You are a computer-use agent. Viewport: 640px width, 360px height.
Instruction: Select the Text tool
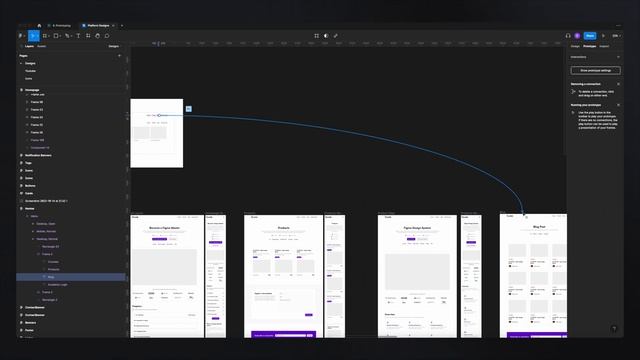click(x=78, y=36)
